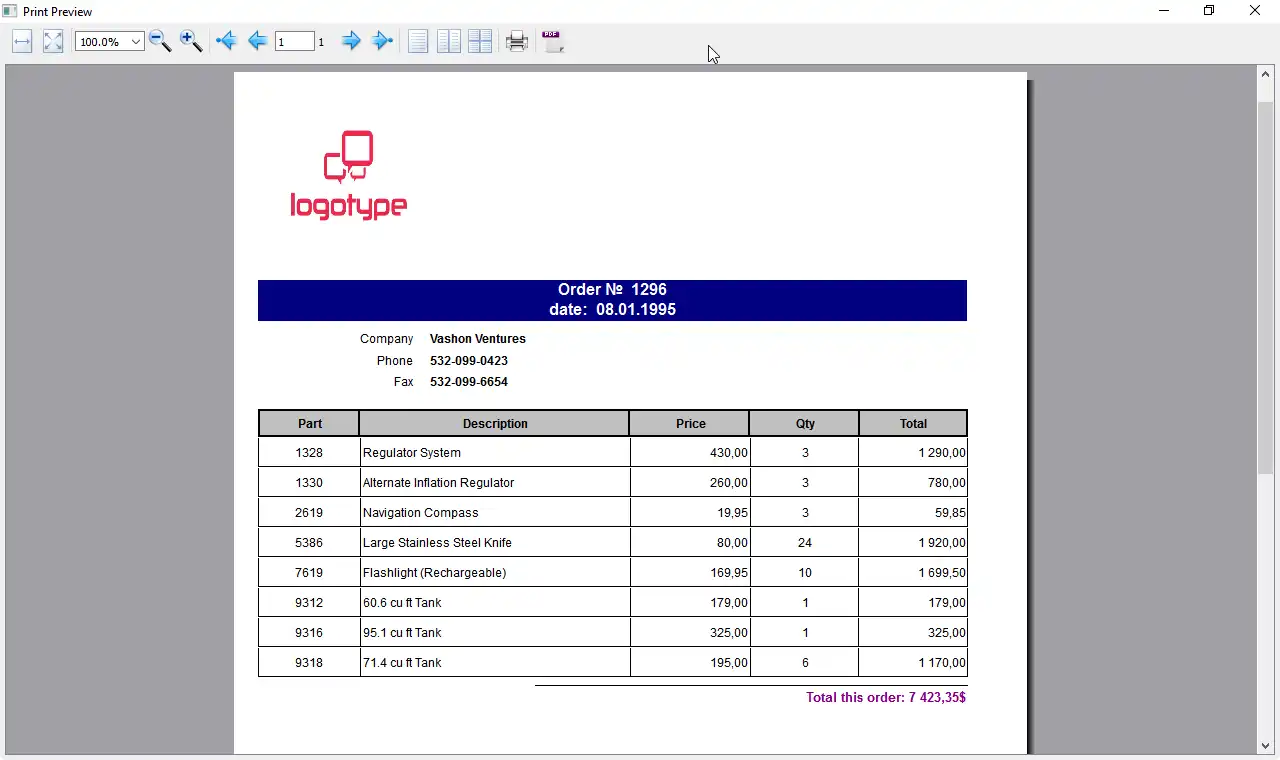Switch to single page view
Screen dimensions: 1280x760
(x=418, y=42)
